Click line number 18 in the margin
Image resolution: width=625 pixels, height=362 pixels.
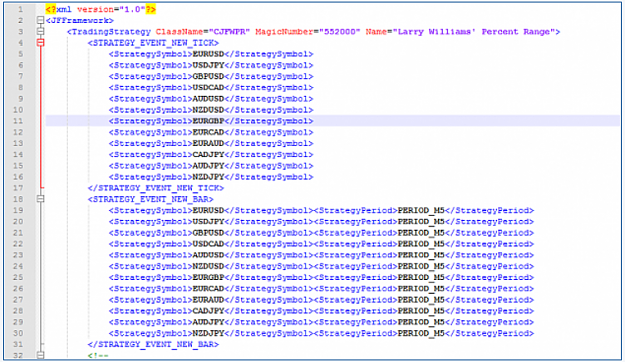tap(18, 199)
